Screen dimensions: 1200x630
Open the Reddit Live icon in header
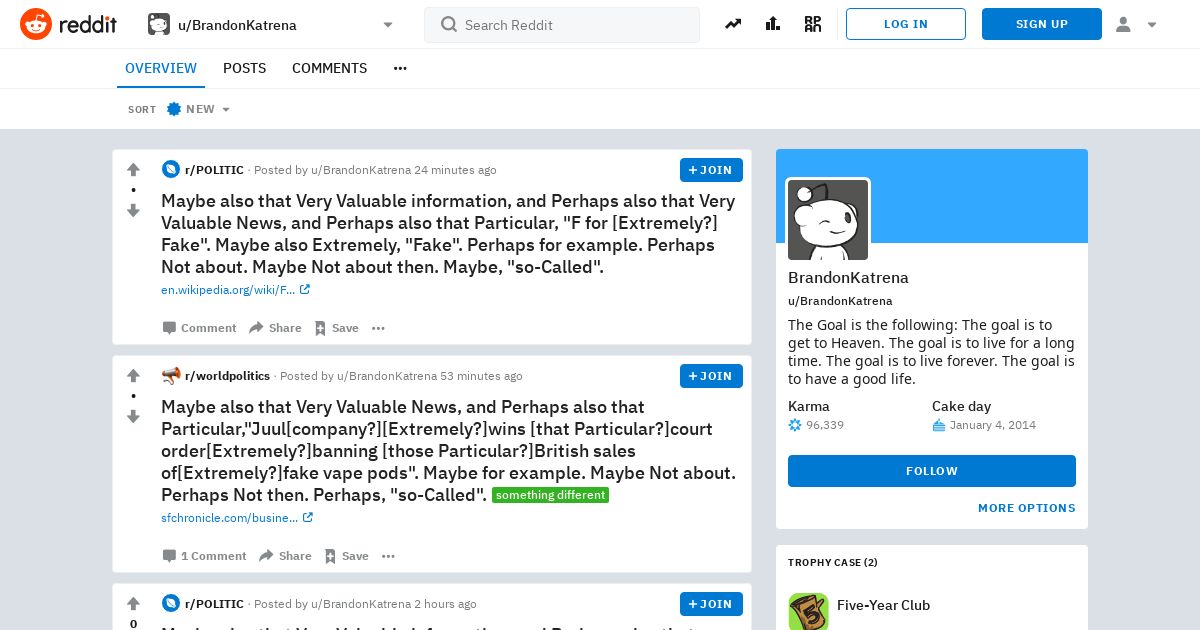813,24
